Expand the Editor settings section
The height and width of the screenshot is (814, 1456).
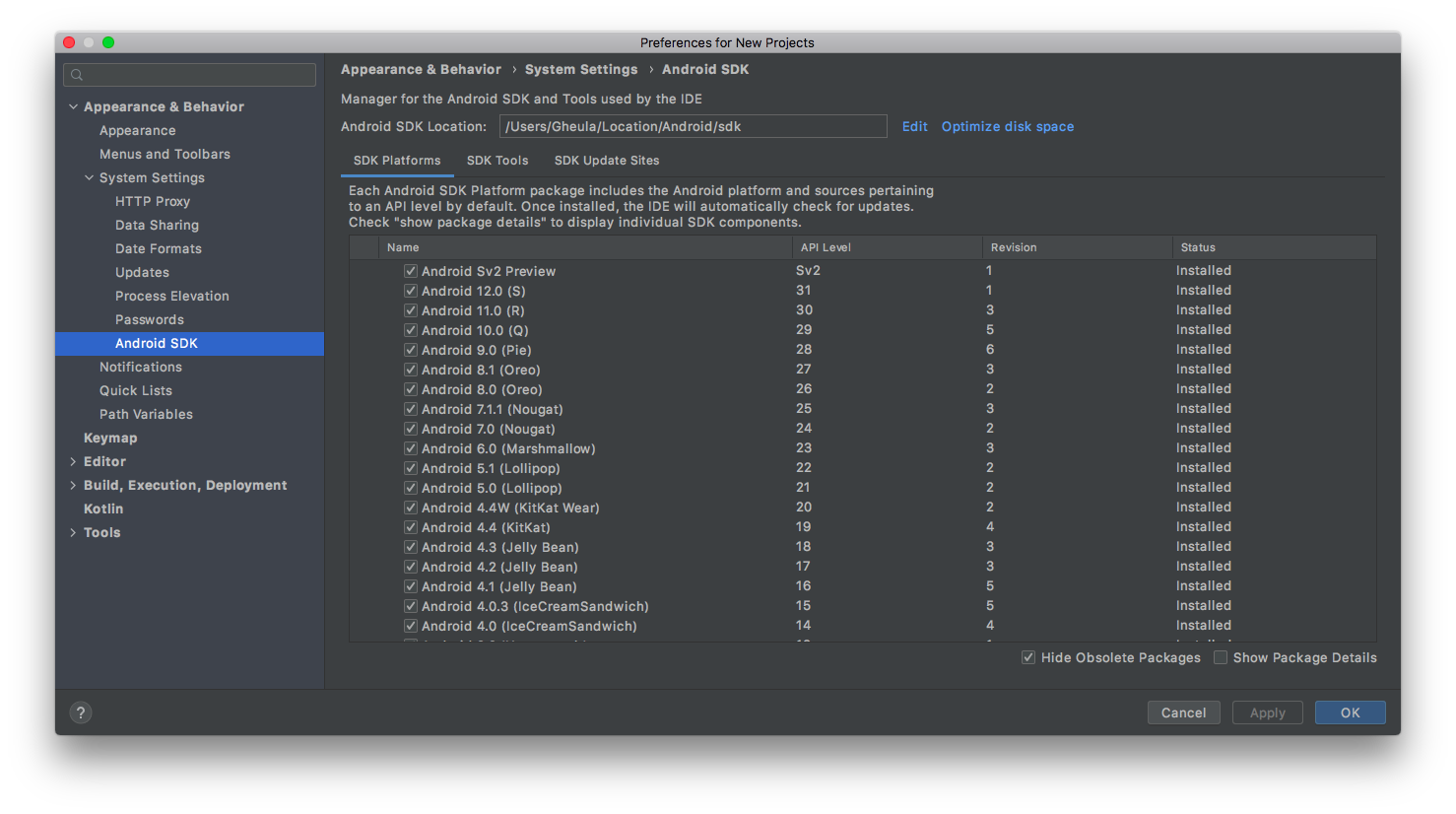(73, 461)
